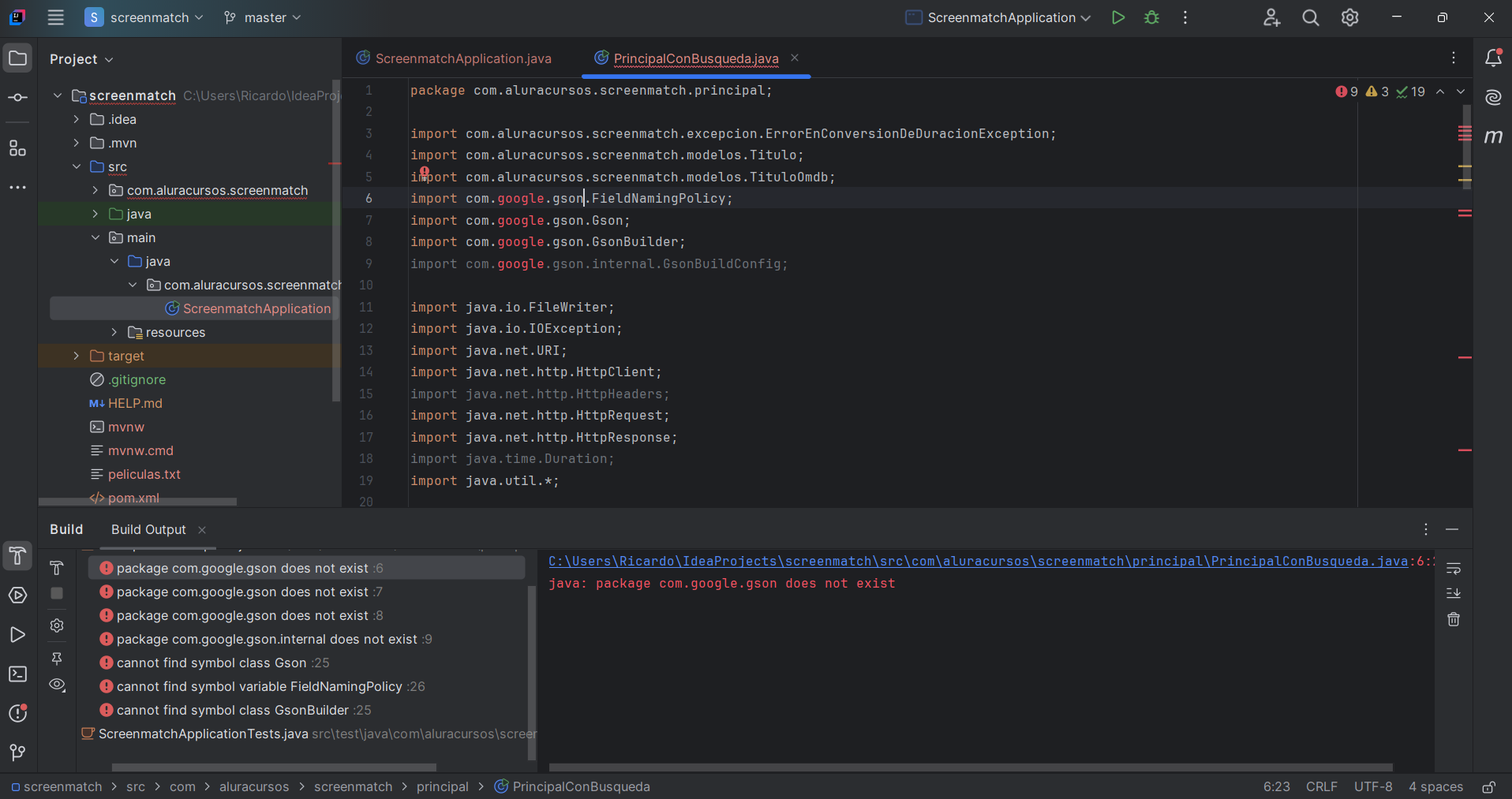Clear build output with trash icon

point(1454,620)
